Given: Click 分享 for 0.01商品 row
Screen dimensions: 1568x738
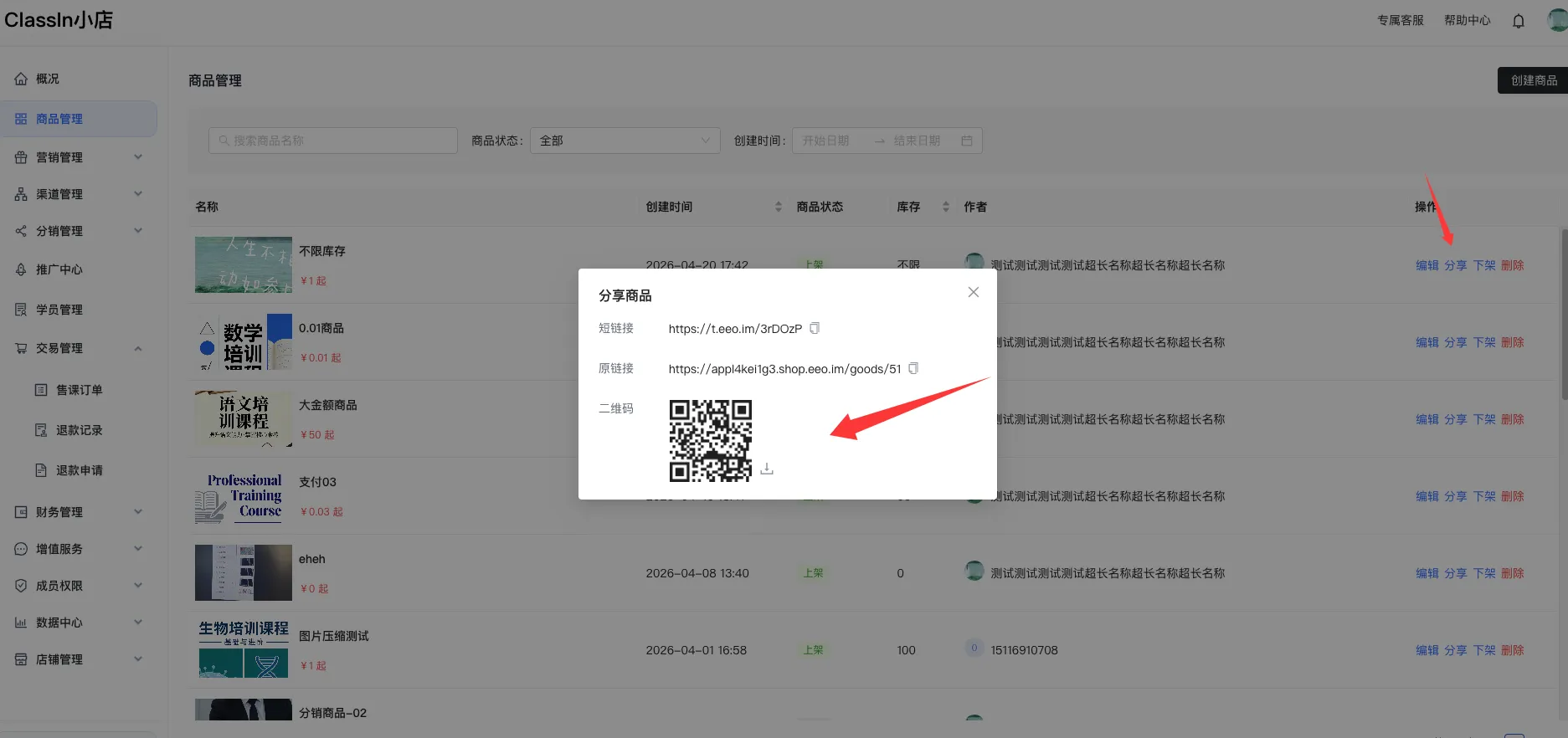Looking at the screenshot, I should coord(1456,342).
